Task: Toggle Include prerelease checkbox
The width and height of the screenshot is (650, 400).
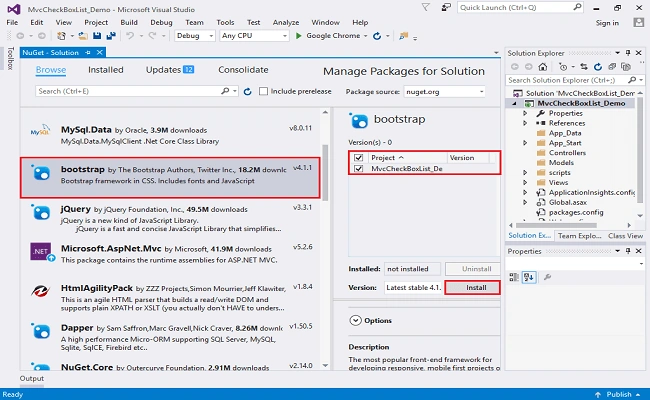Action: coord(263,91)
